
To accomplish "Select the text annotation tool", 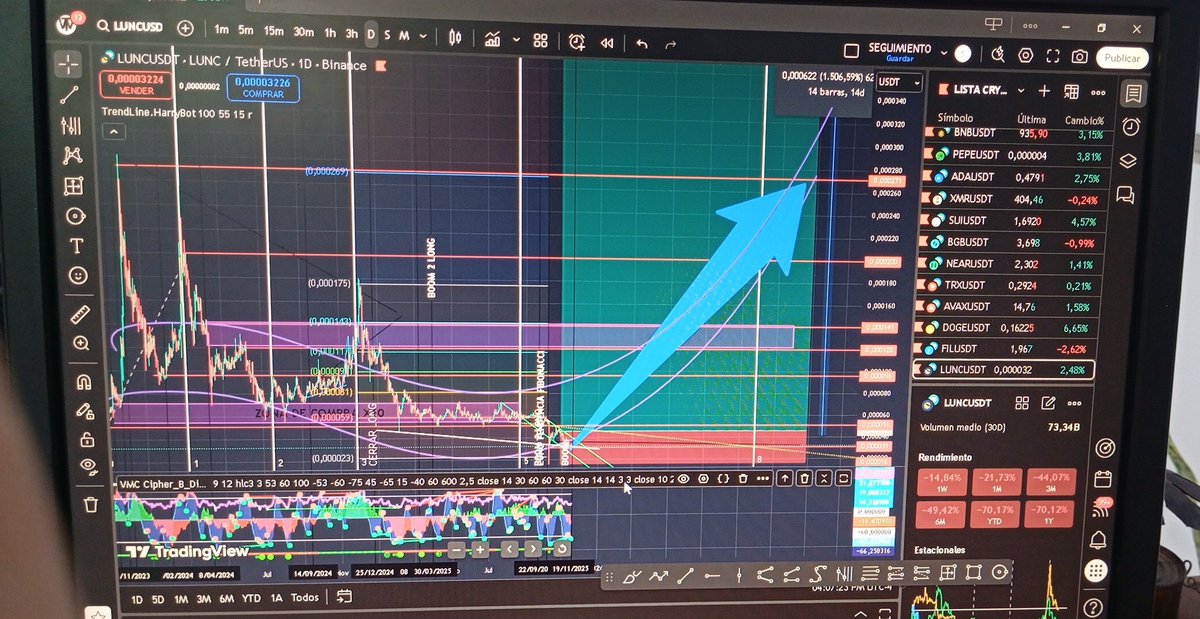I will (x=76, y=246).
